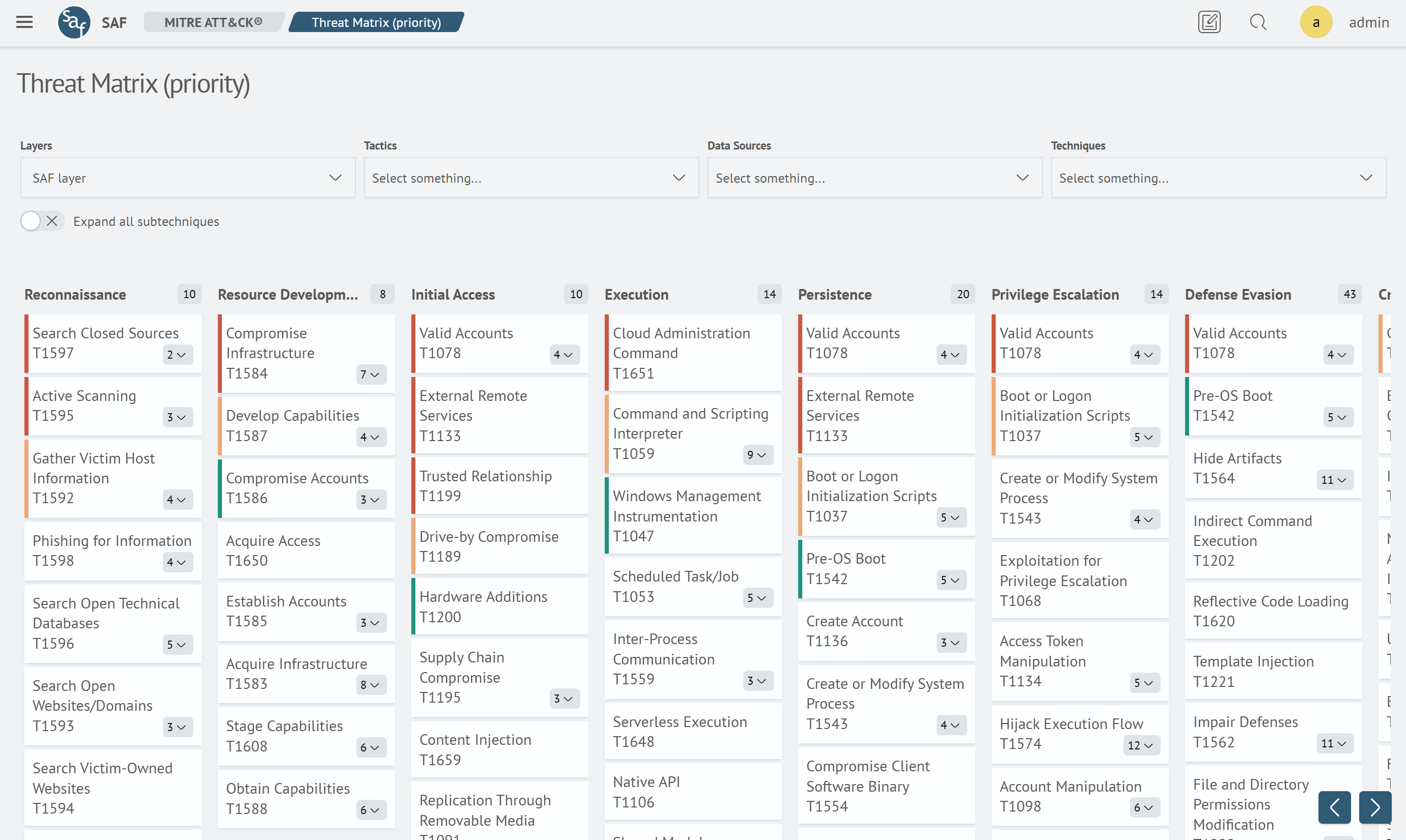The image size is (1406, 840).
Task: Clear subtechniques selection with the X icon
Action: (x=52, y=221)
